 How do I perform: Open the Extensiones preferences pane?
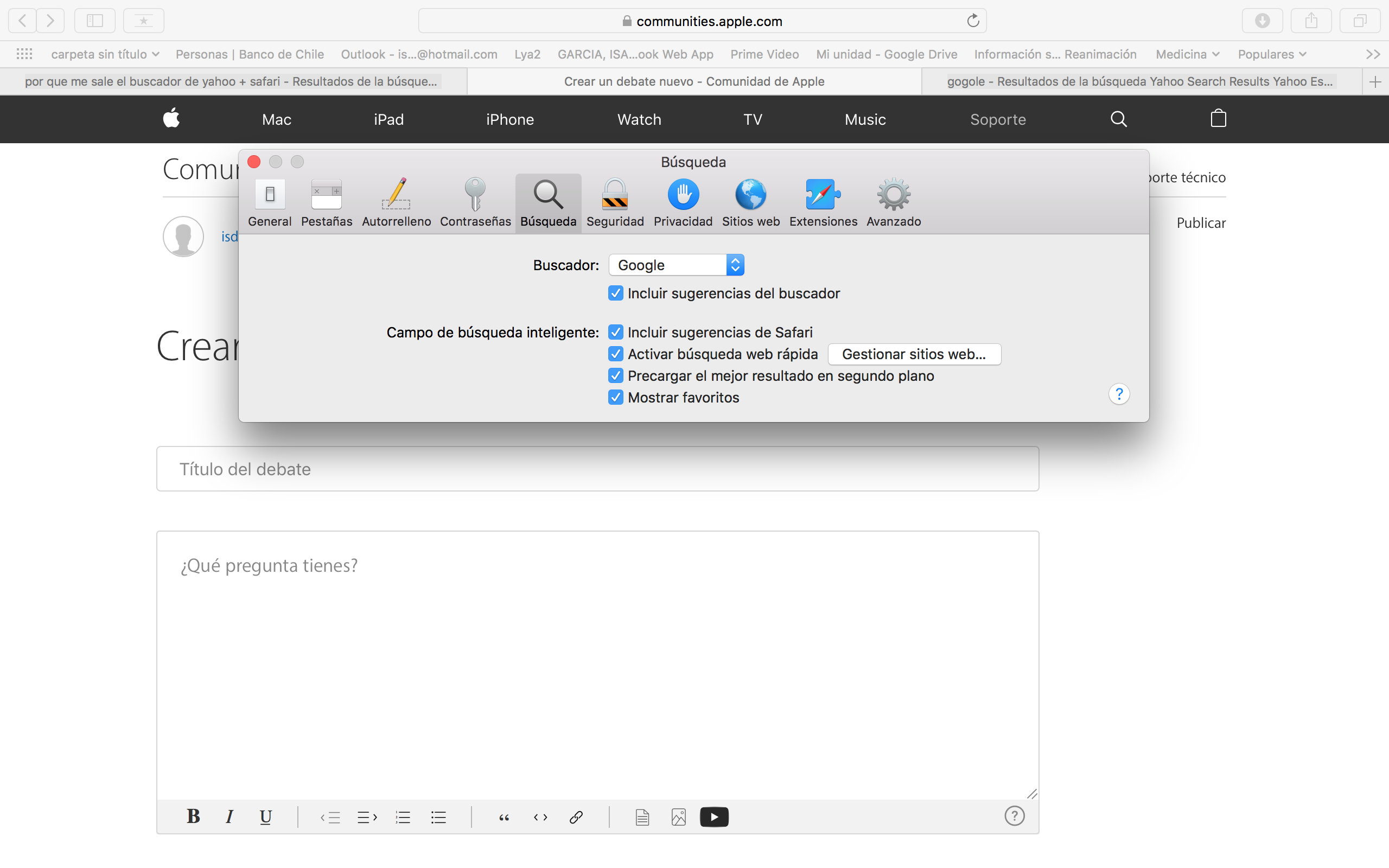pos(823,203)
